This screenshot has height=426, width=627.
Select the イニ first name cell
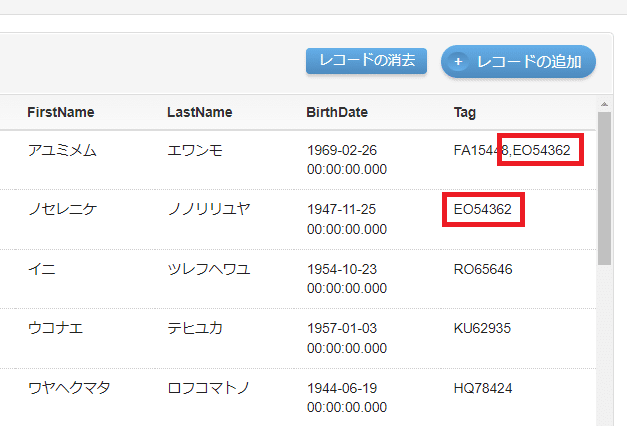point(40,270)
